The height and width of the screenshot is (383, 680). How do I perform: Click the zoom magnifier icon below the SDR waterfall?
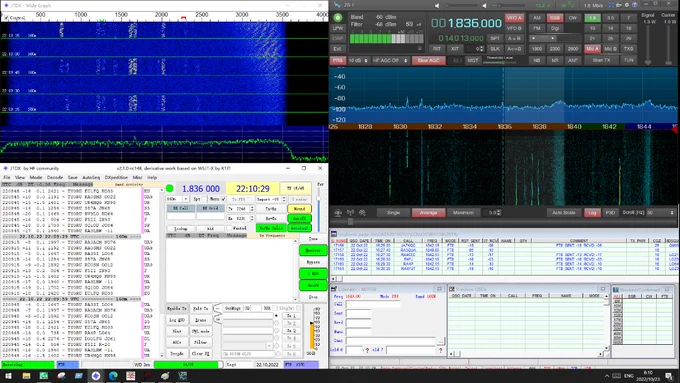(362, 213)
